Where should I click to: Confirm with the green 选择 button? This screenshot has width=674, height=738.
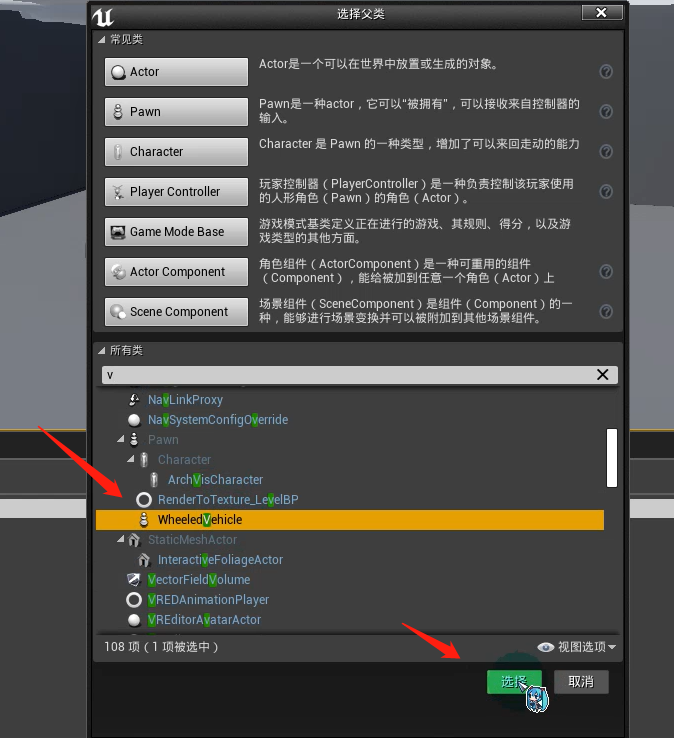point(514,682)
